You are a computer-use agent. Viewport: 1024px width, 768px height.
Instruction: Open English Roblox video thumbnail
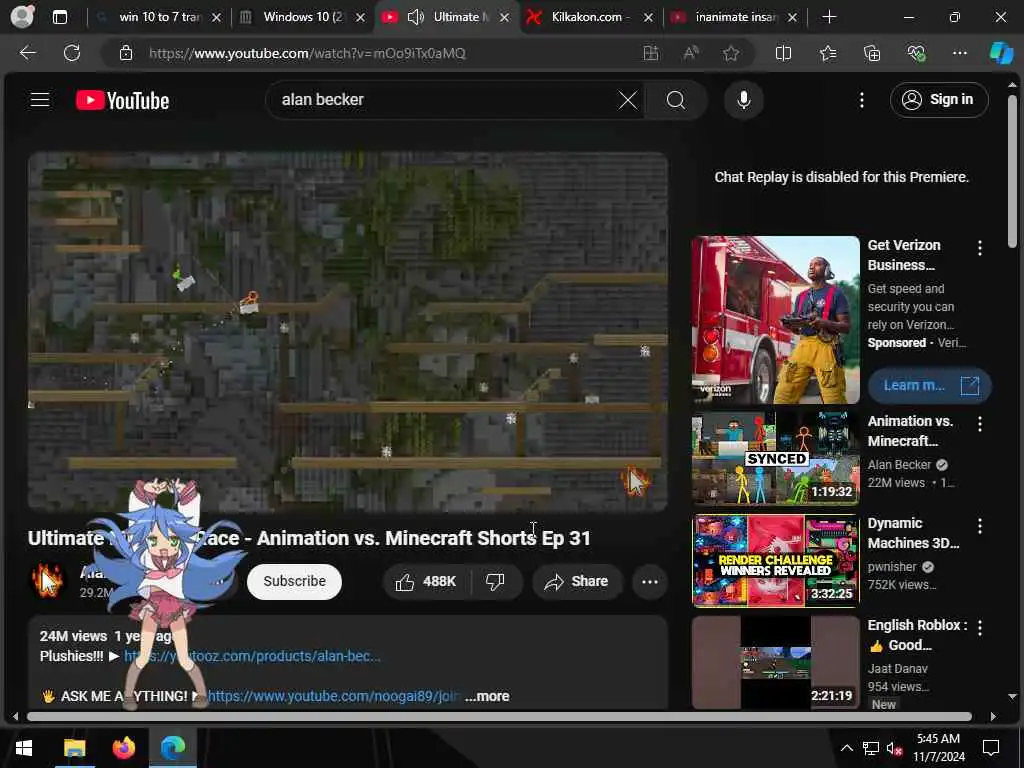[775, 662]
